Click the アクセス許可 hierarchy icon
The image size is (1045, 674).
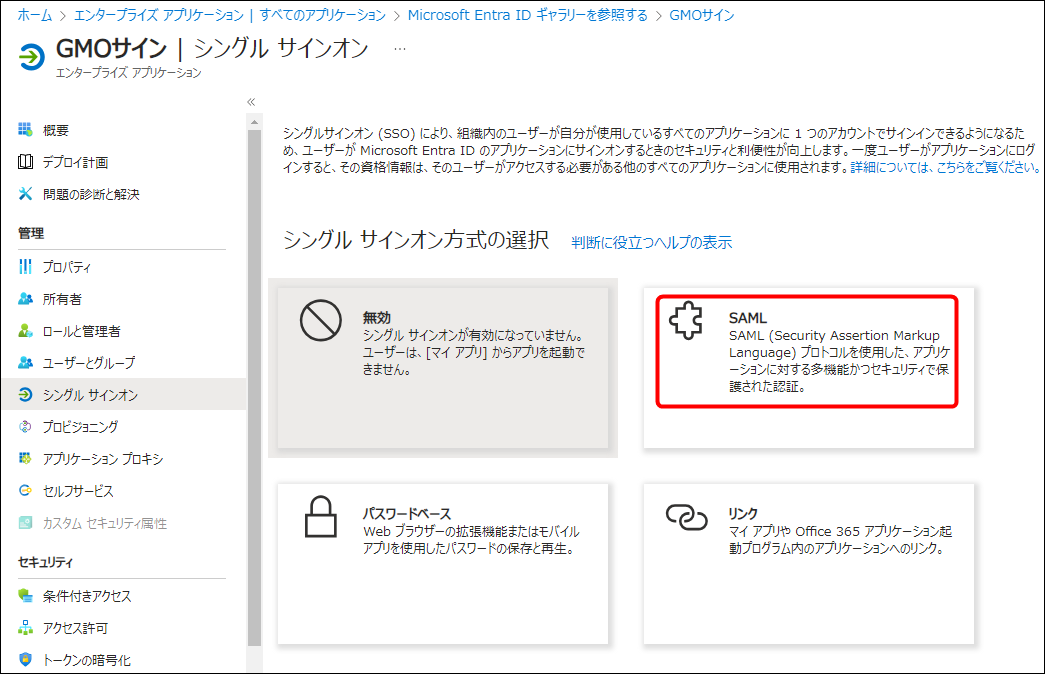(x=25, y=627)
